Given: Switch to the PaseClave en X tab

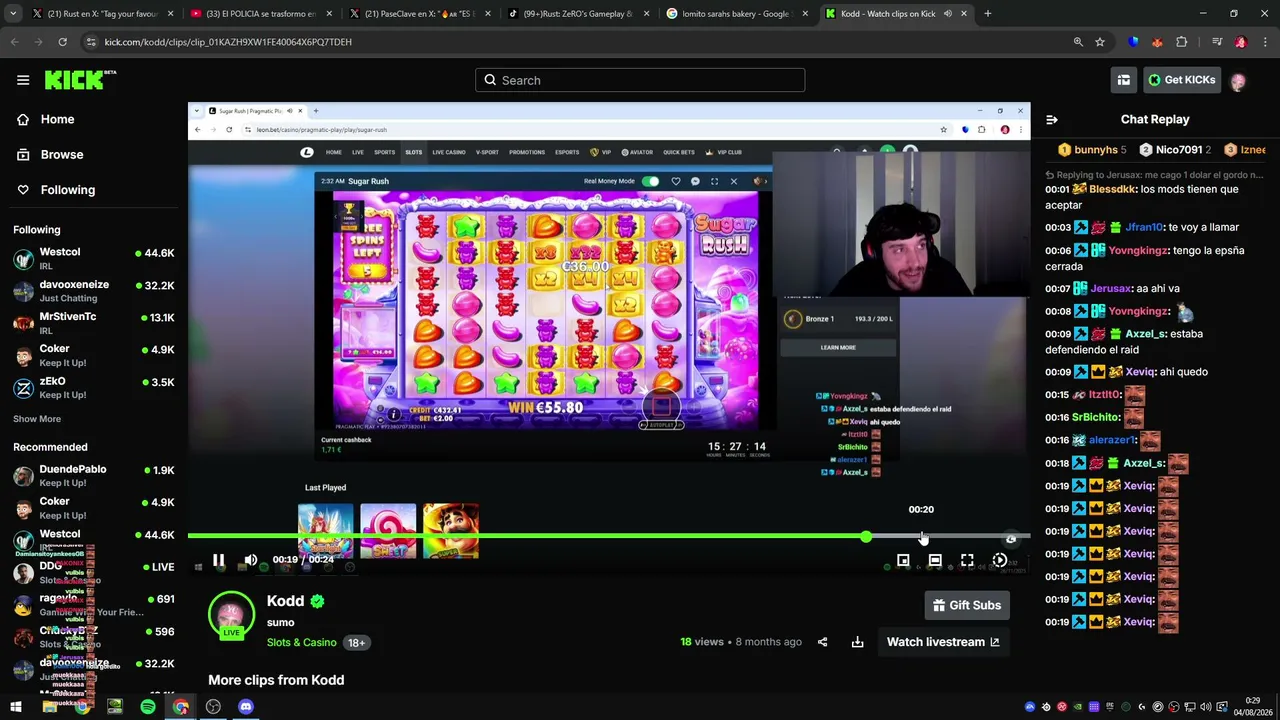Looking at the screenshot, I should [421, 14].
